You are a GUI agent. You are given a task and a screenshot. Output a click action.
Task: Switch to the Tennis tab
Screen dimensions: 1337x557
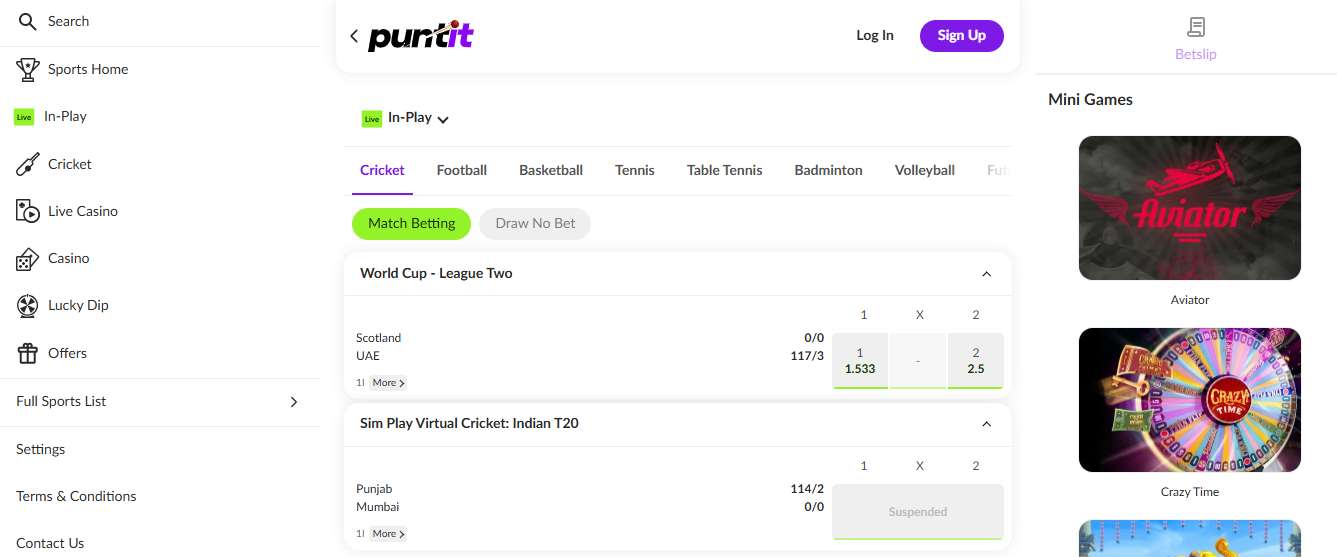tap(635, 170)
